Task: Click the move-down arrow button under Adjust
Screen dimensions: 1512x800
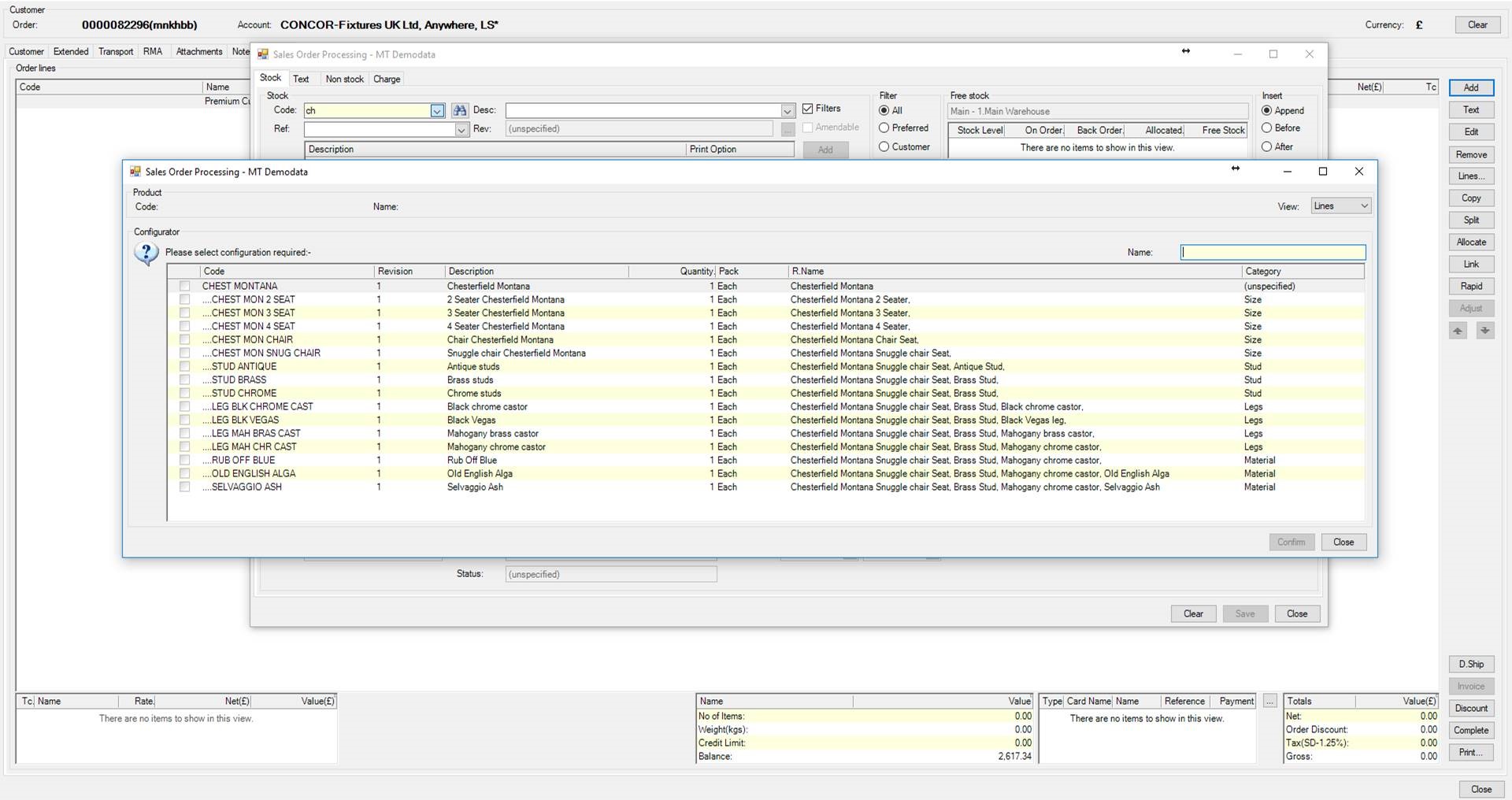Action: 1485,331
